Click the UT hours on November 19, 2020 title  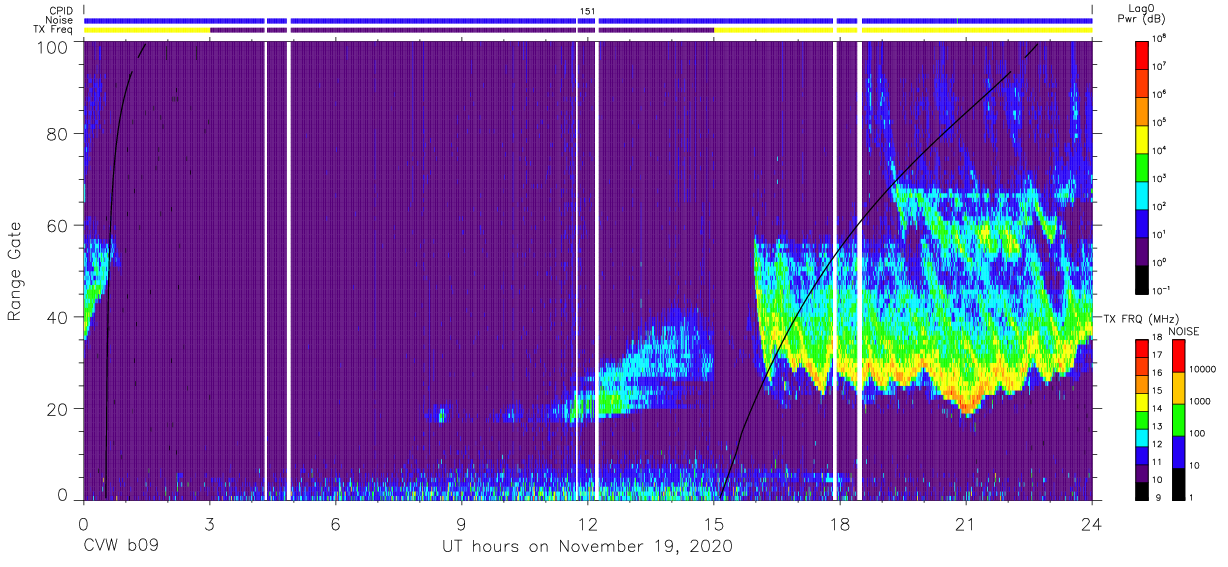click(587, 547)
